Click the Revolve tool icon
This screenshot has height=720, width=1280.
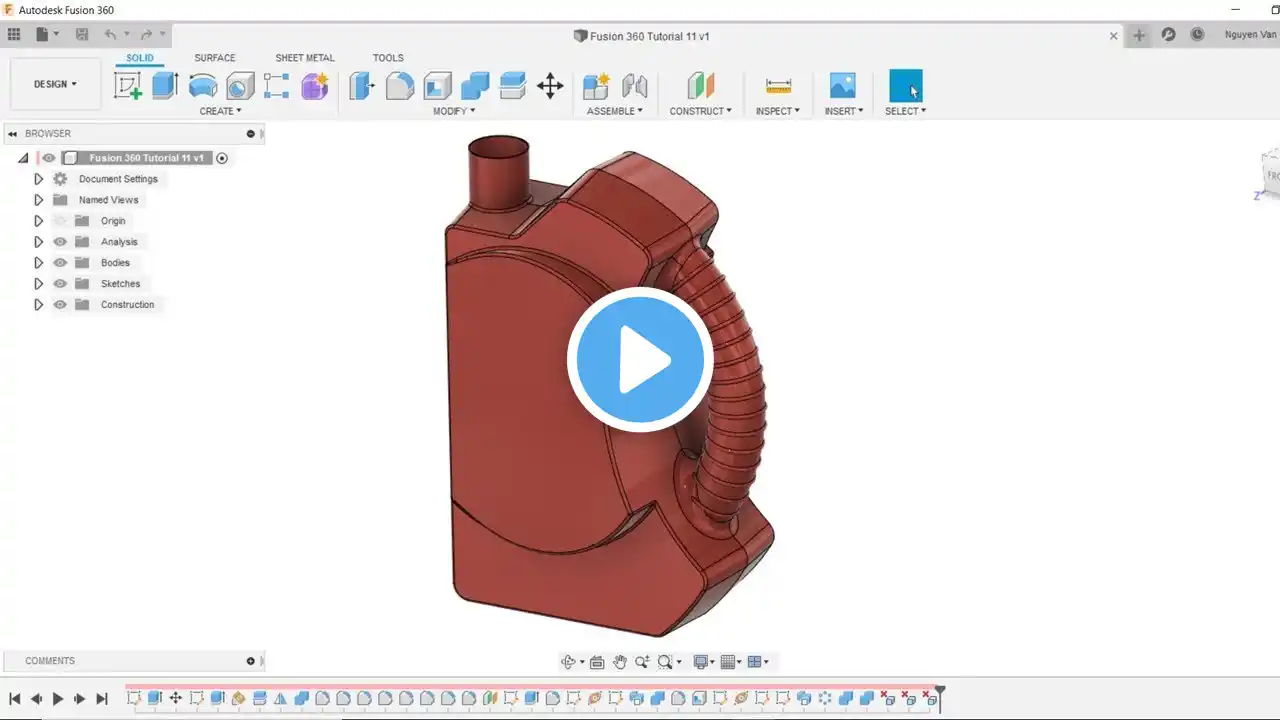pyautogui.click(x=203, y=85)
